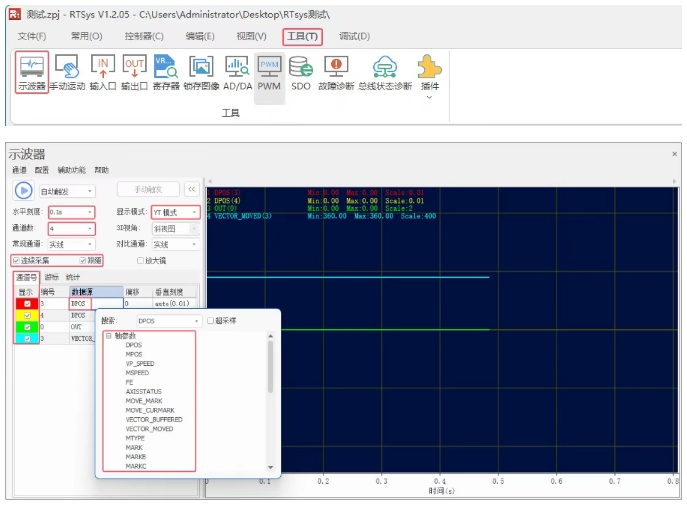Switch to the 游标 cursor tab
Screen dimensions: 687x505
[52, 277]
